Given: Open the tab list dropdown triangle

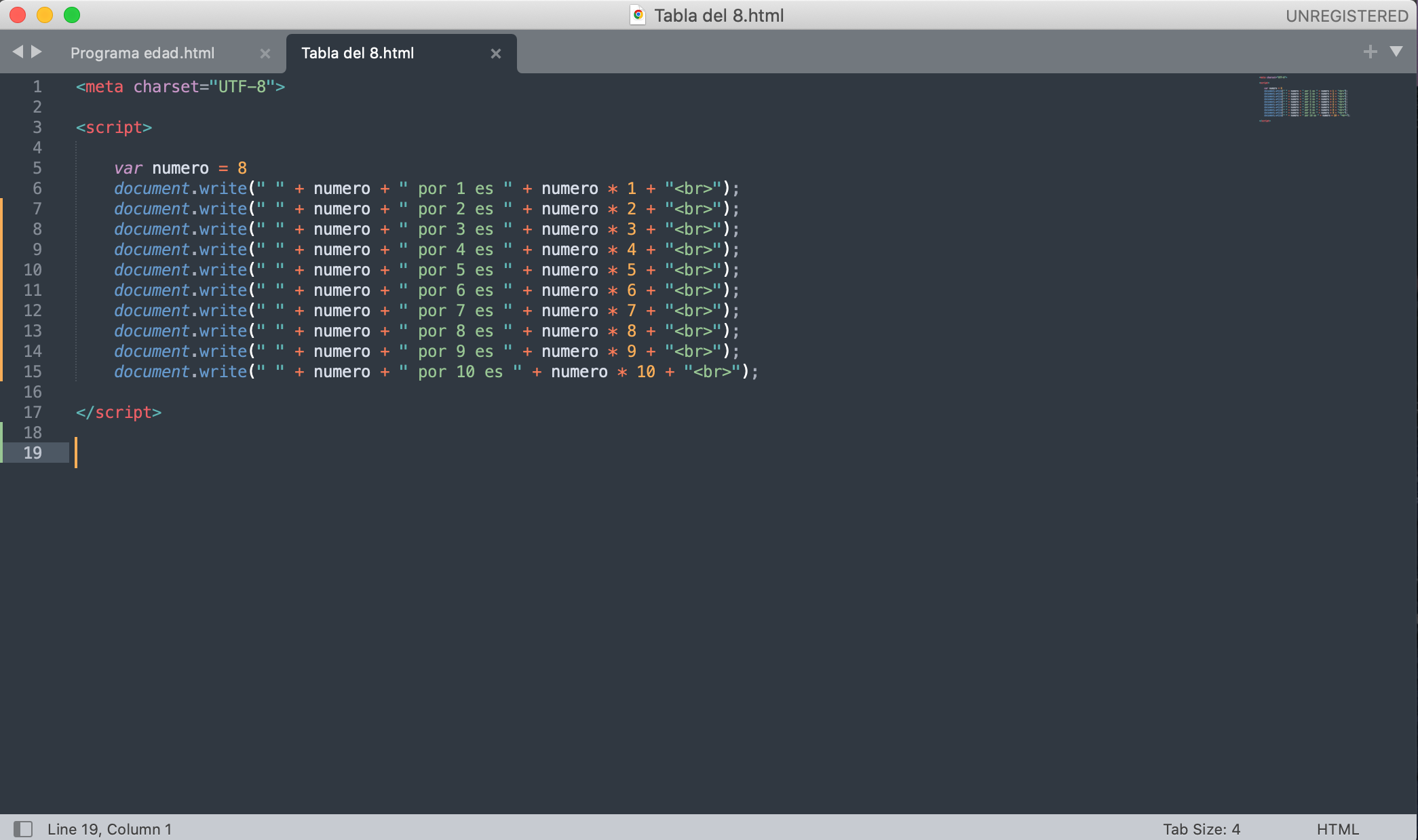Looking at the screenshot, I should (1396, 52).
